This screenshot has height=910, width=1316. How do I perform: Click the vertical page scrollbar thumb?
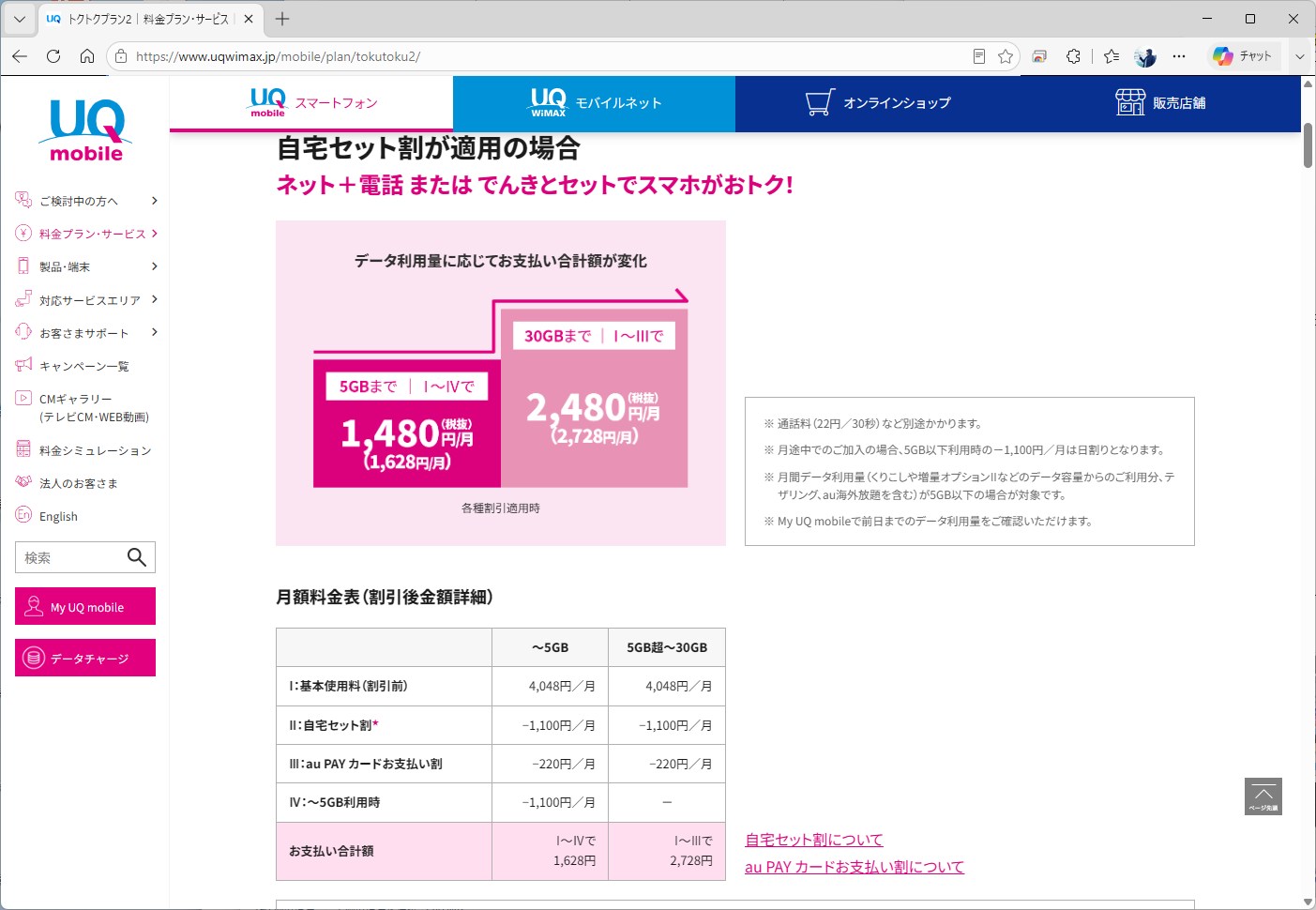coord(1308,145)
